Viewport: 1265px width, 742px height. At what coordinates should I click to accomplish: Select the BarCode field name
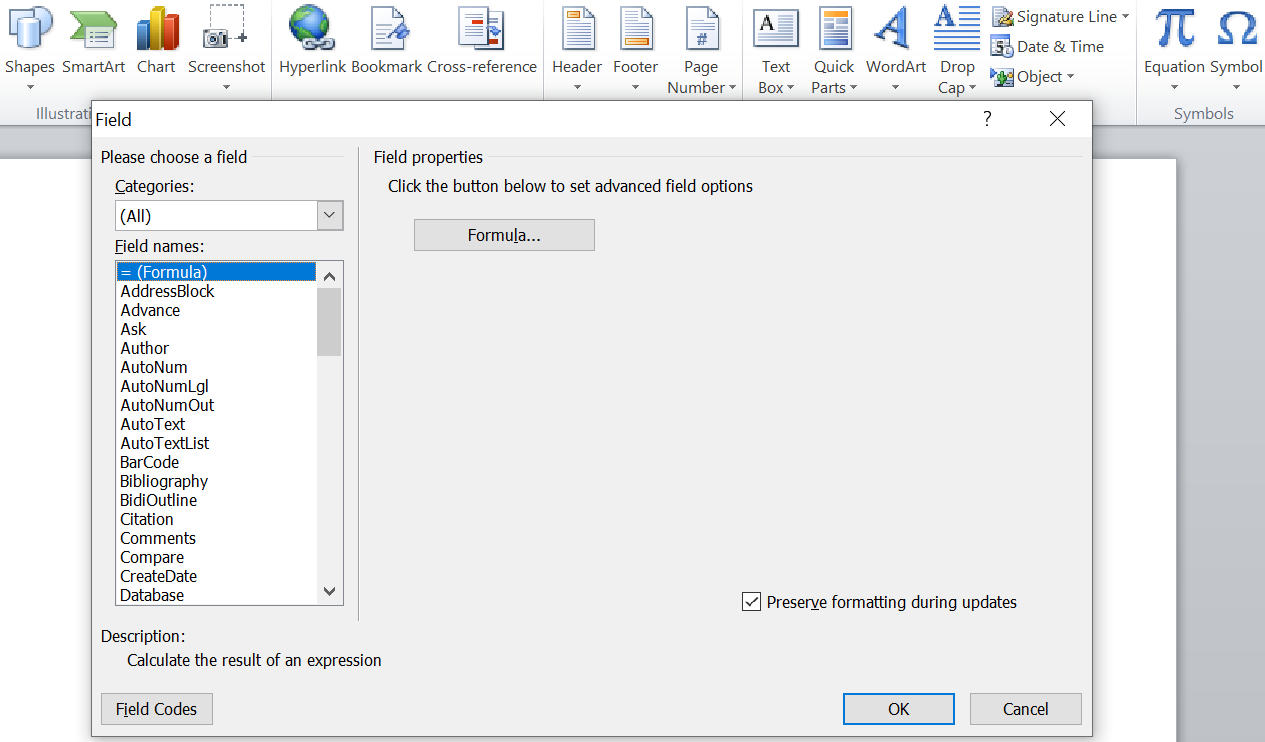pos(216,462)
